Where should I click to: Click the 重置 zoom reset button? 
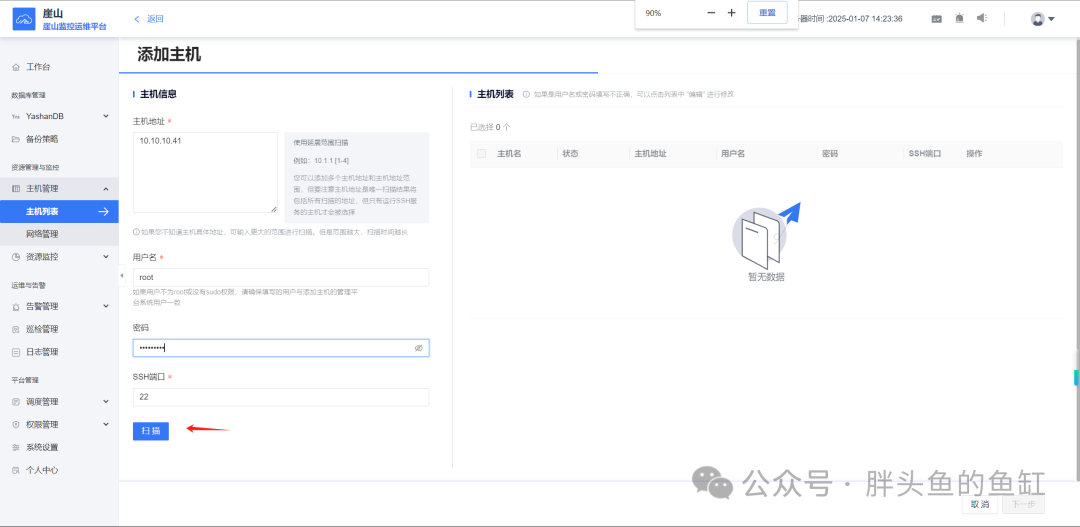tap(767, 13)
